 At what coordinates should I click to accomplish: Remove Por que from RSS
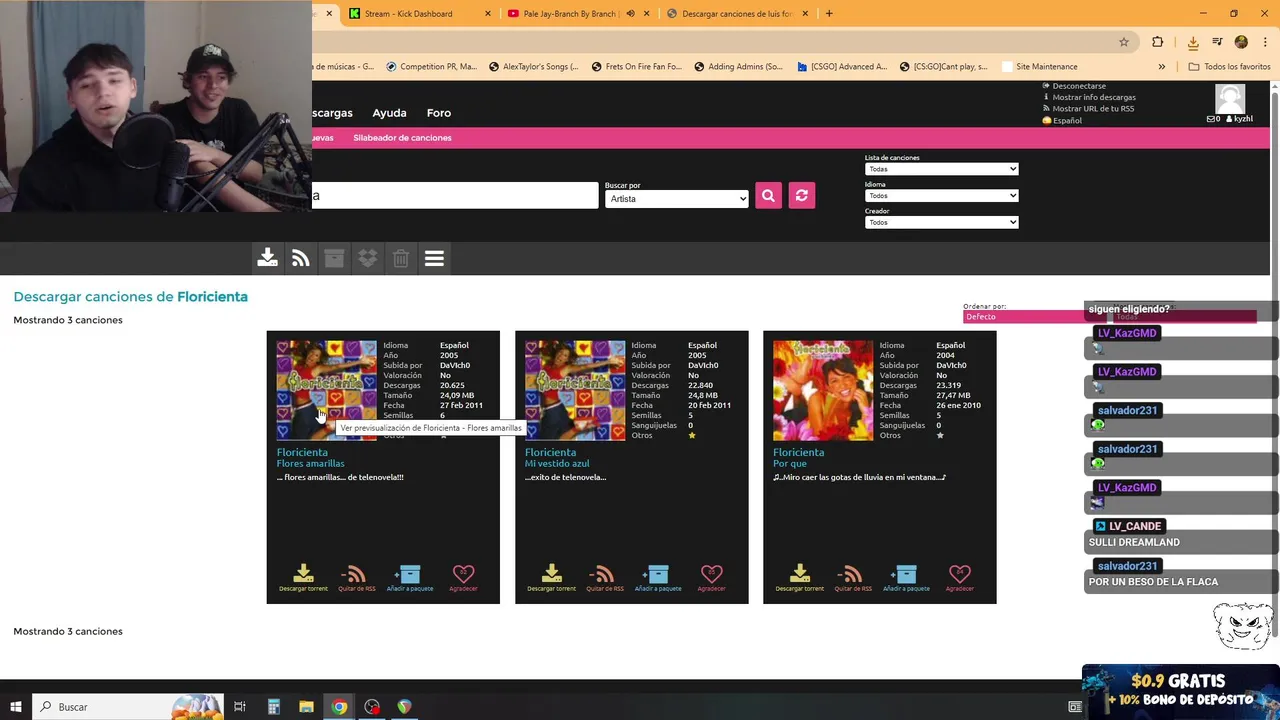(x=852, y=577)
